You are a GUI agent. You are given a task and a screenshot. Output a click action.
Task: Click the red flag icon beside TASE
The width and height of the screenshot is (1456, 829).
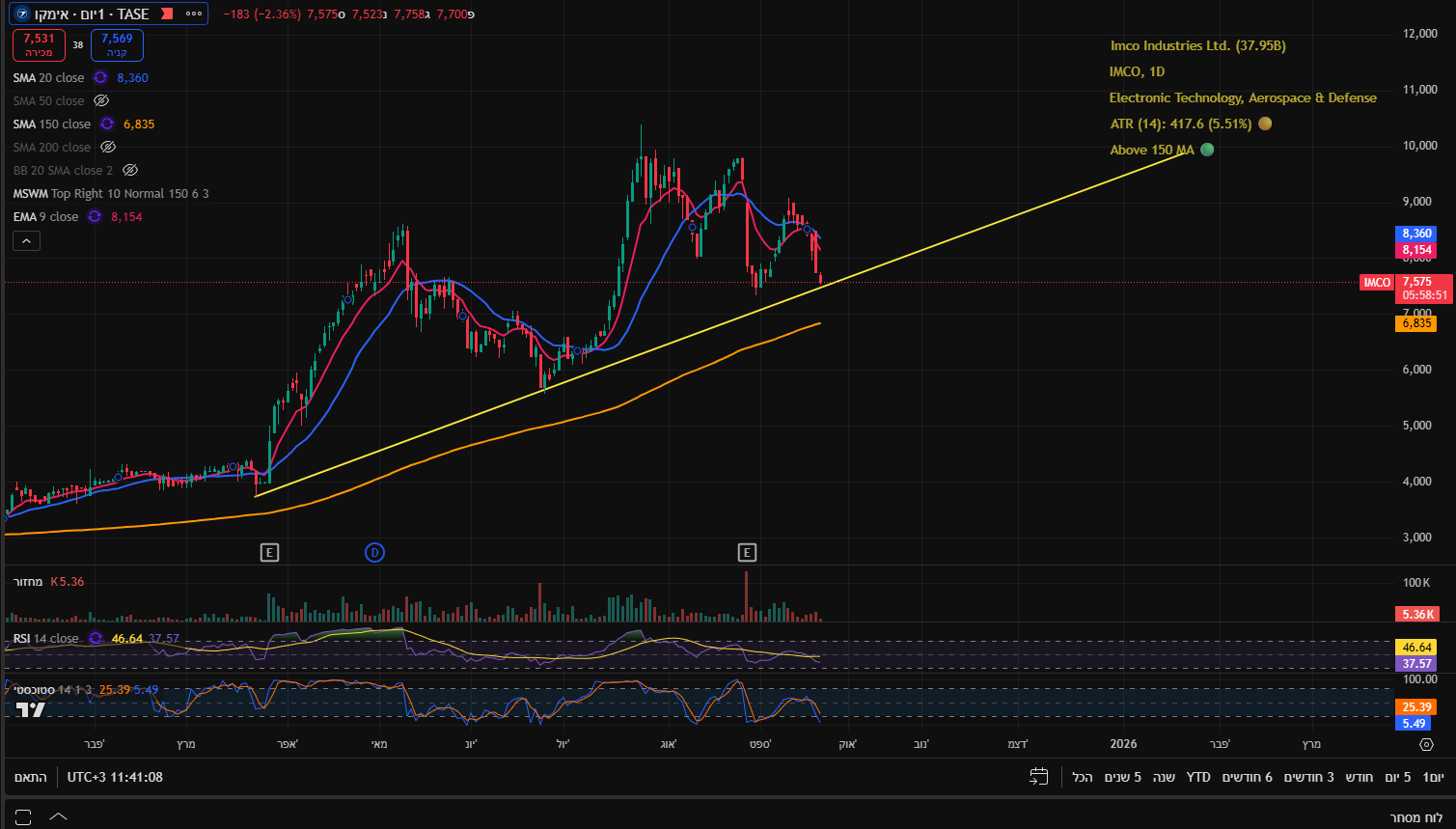coord(167,14)
